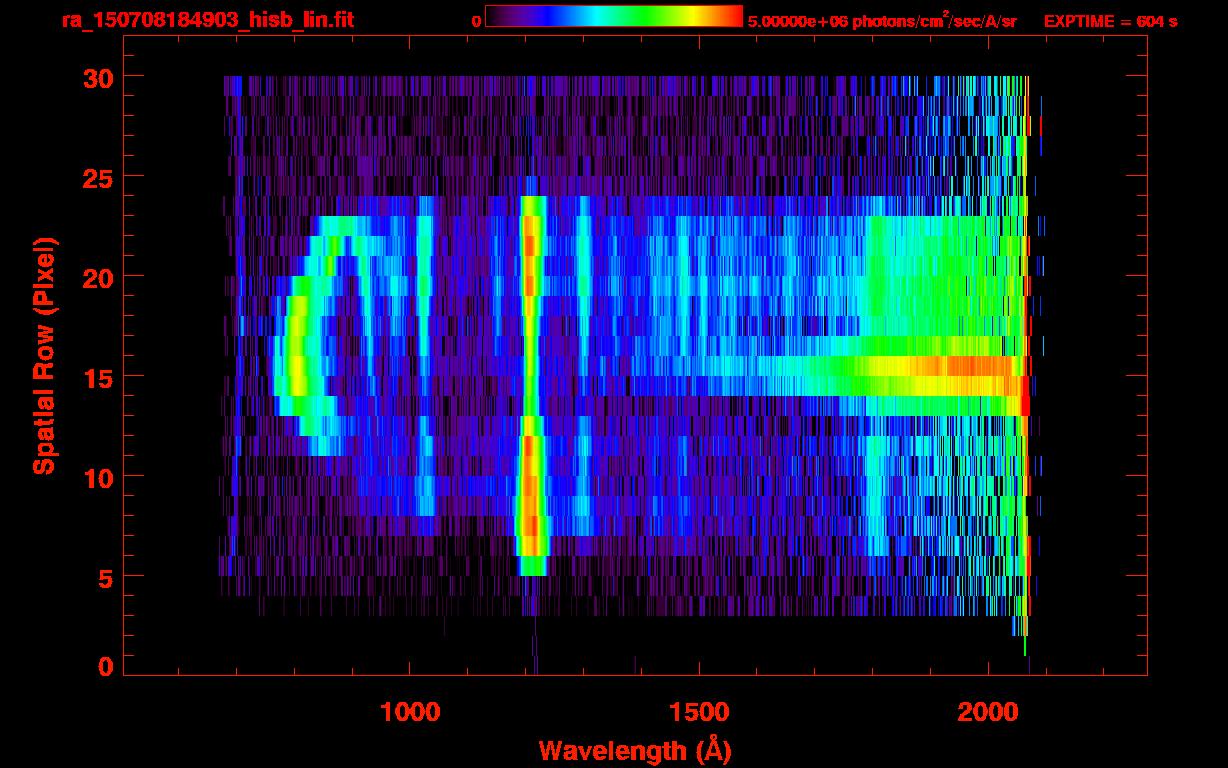Click the colorbar minimum label 0
This screenshot has width=1228, height=768.
click(x=476, y=21)
